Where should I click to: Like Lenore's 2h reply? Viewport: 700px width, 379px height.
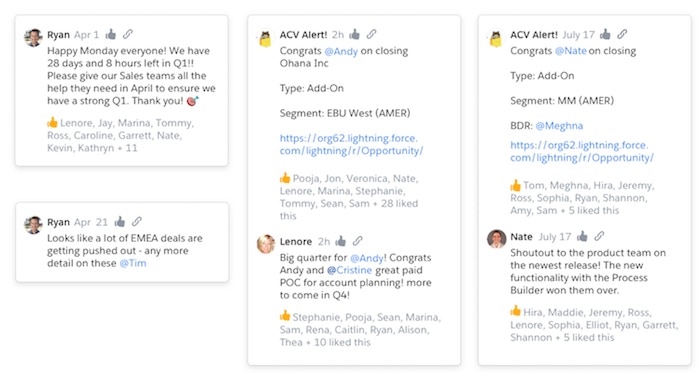click(x=341, y=242)
